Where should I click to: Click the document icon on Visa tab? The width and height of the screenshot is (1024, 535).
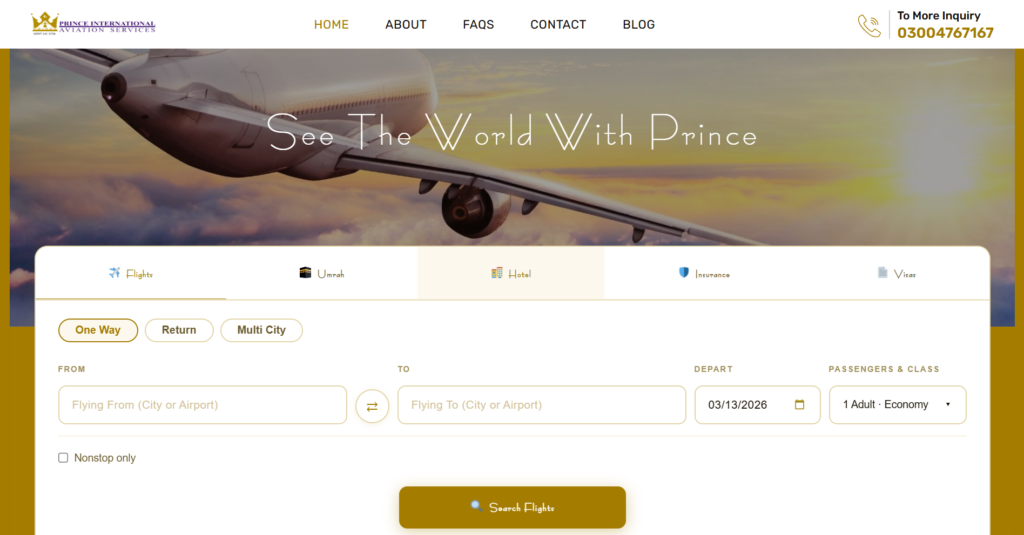[x=882, y=272]
